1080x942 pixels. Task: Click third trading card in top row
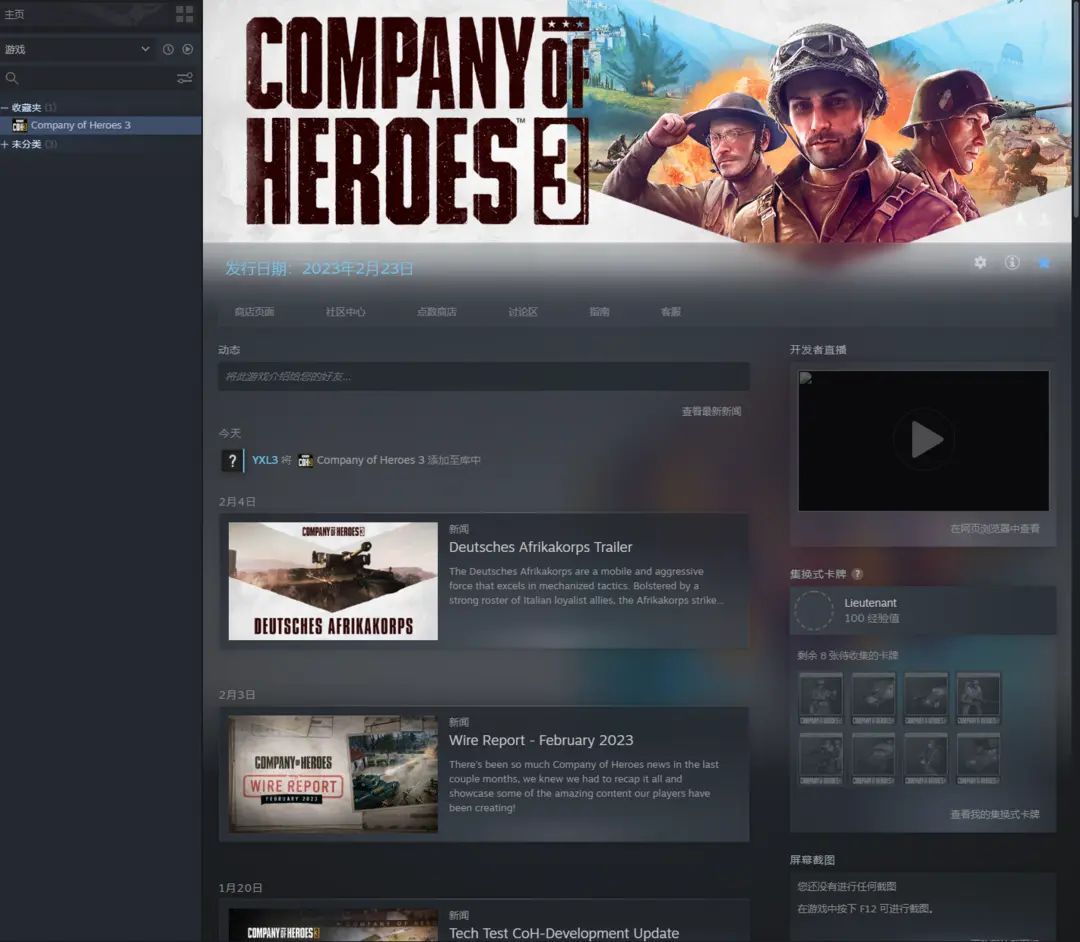coord(926,698)
